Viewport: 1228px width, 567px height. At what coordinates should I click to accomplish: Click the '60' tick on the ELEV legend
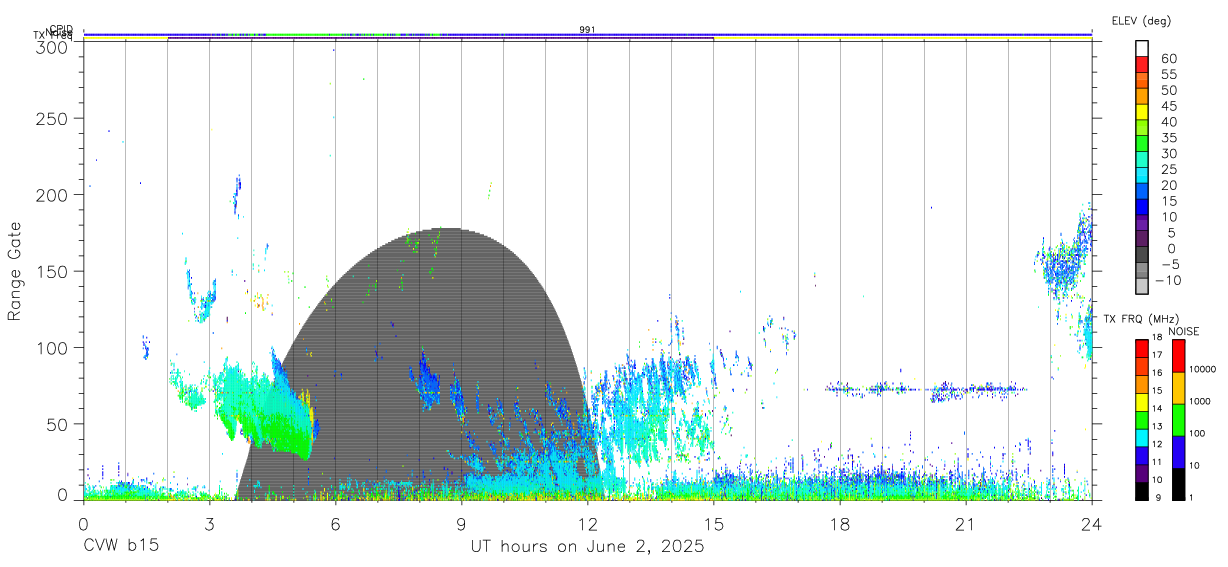pyautogui.click(x=1168, y=58)
